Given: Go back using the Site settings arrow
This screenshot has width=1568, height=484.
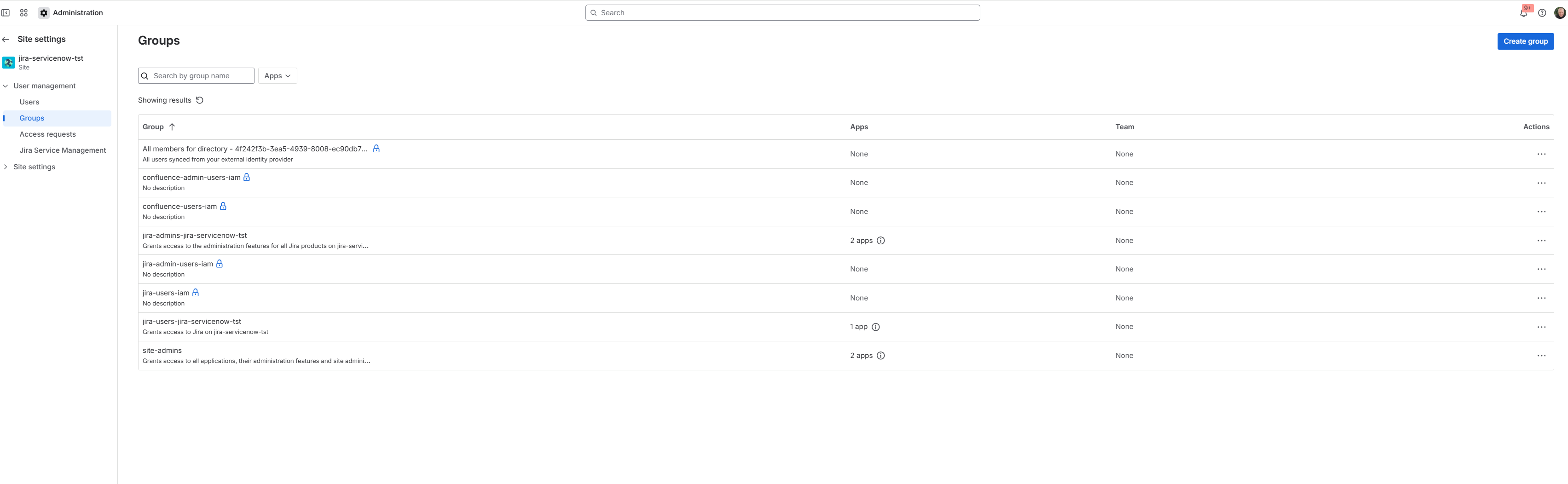Looking at the screenshot, I should coord(6,40).
